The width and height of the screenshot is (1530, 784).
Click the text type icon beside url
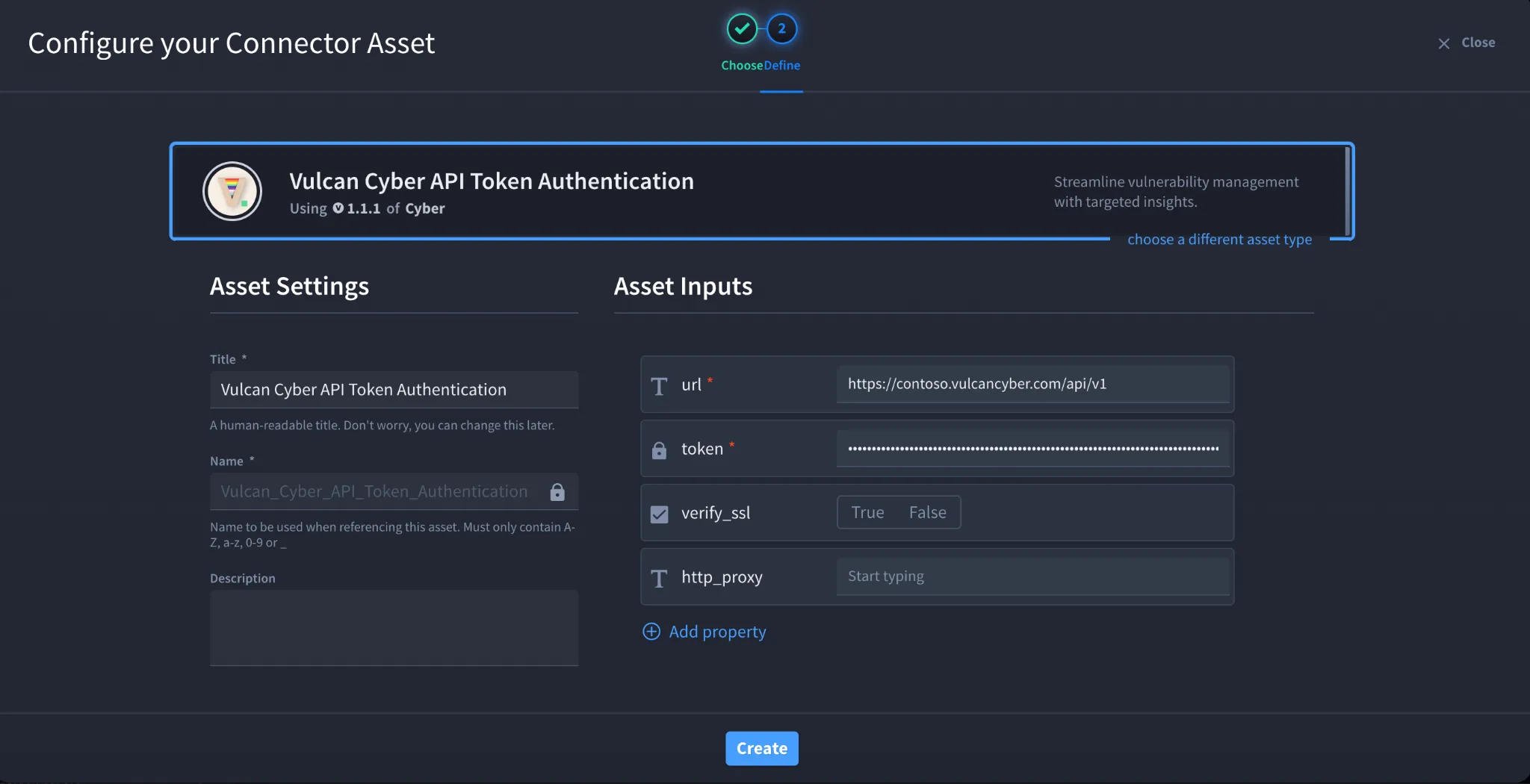pyautogui.click(x=659, y=386)
